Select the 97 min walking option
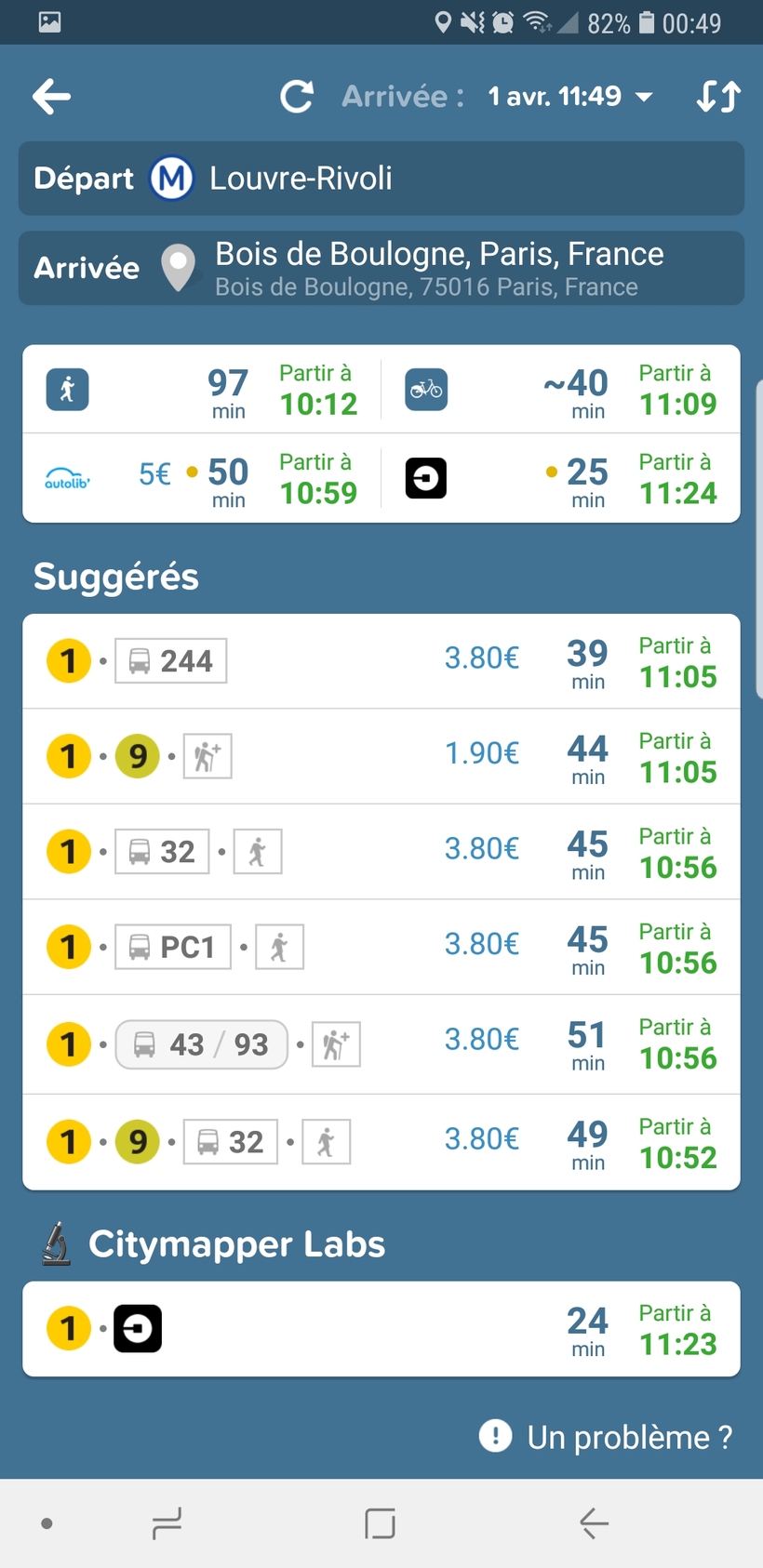This screenshot has width=763, height=1568. 202,390
